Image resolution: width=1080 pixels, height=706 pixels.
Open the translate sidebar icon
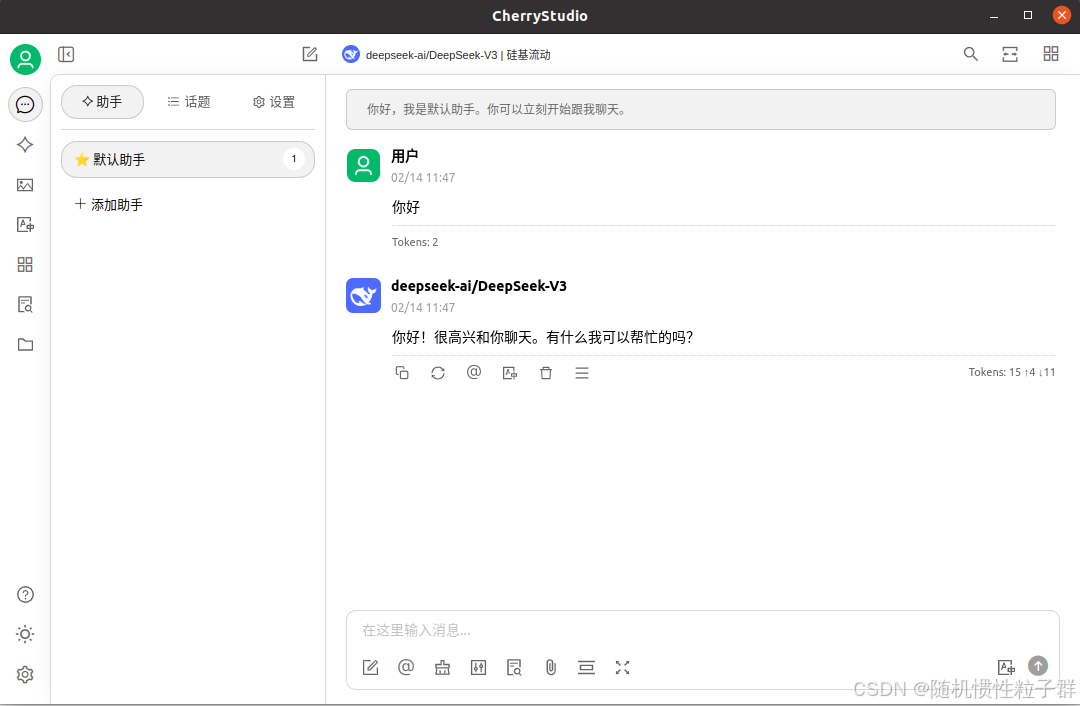25,225
